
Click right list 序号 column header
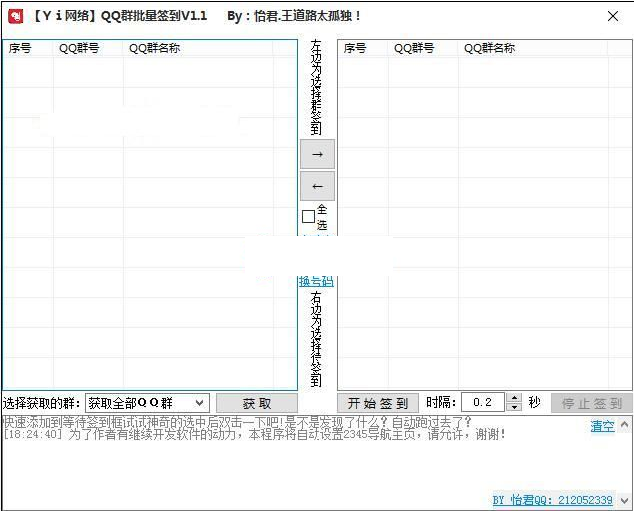(355, 48)
